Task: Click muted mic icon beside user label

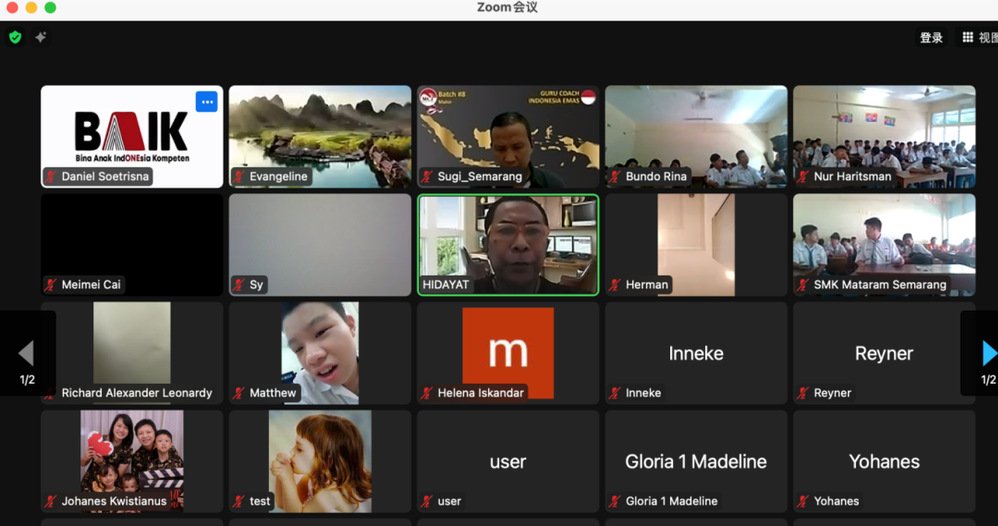Action: tap(427, 501)
